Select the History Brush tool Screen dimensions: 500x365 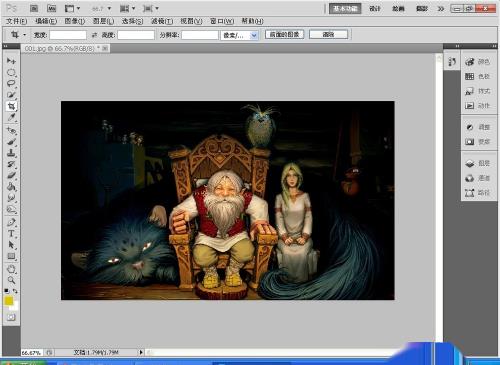11,164
